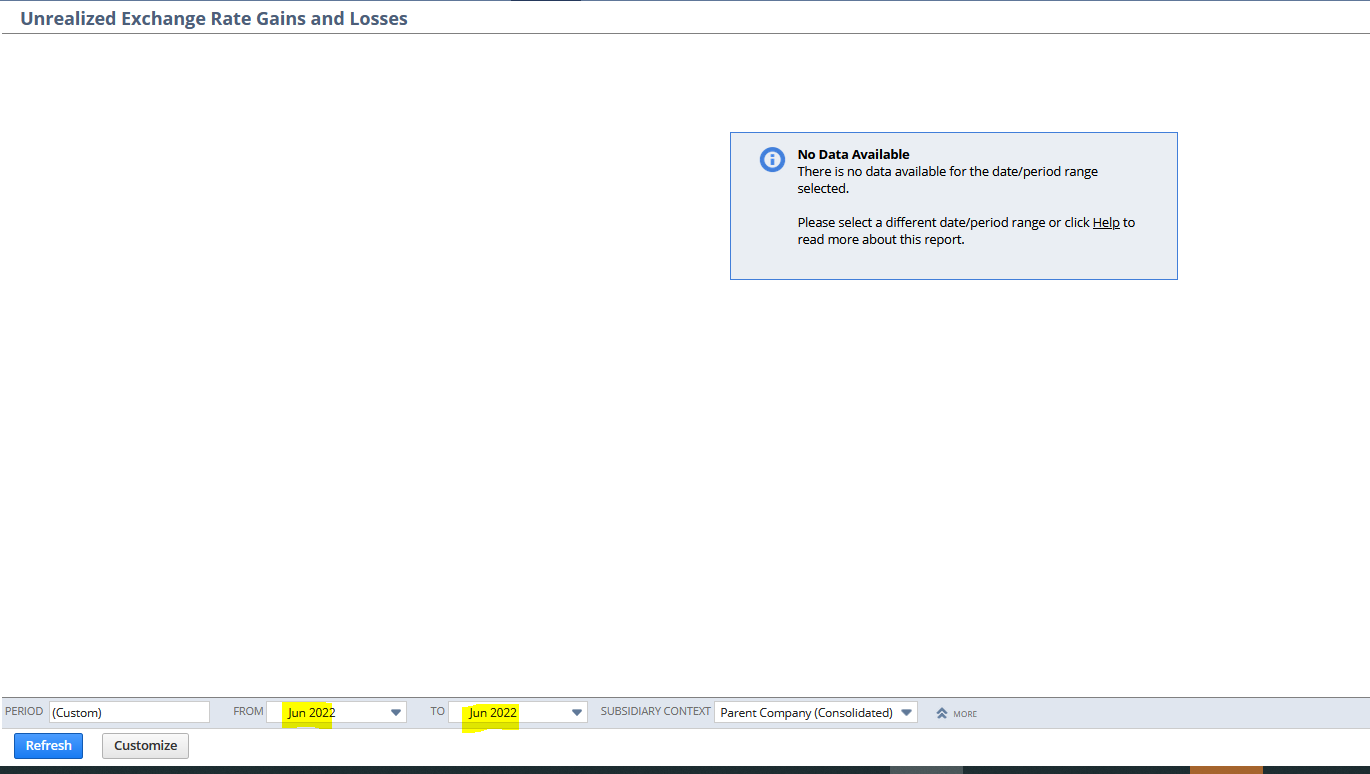Click the Unrealized Exchange Rate Gains and Losses title
This screenshot has height=774, width=1370.
click(x=214, y=18)
